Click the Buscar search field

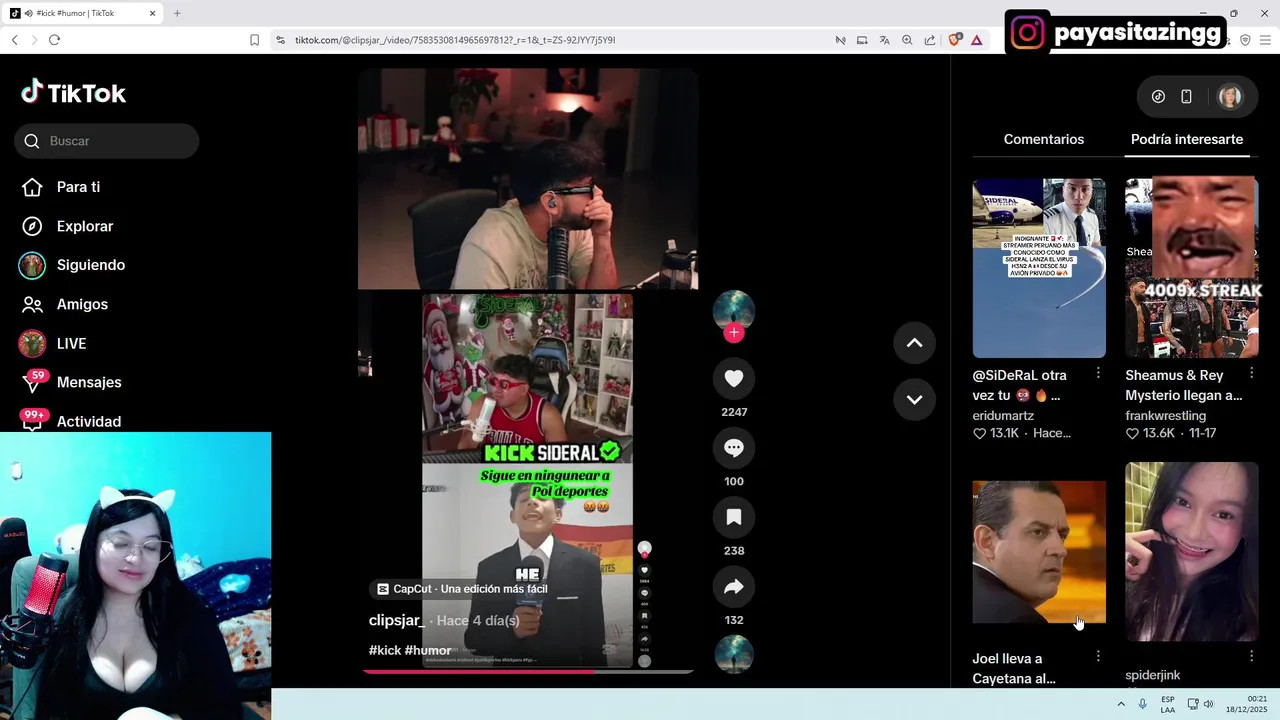[107, 141]
